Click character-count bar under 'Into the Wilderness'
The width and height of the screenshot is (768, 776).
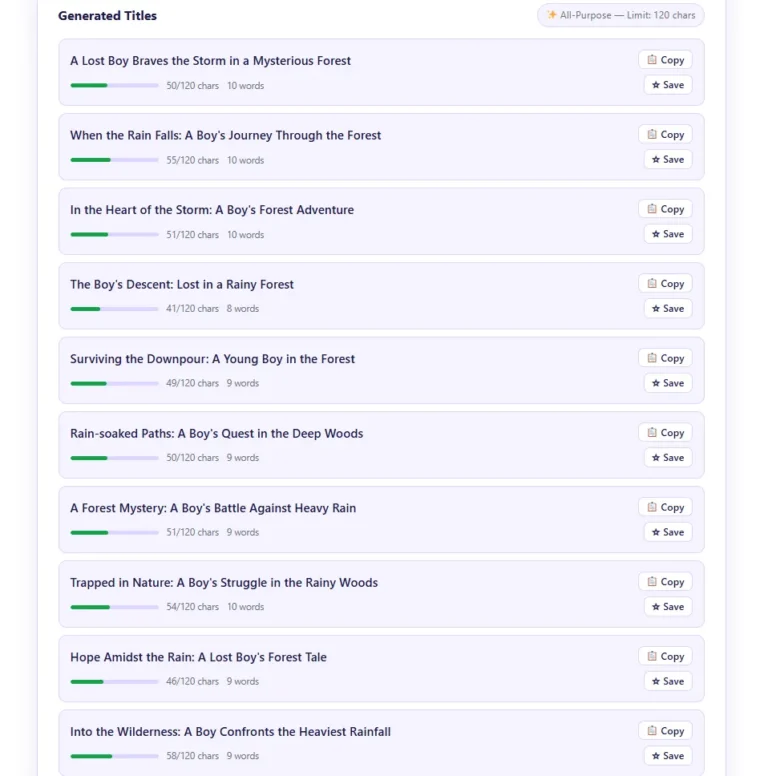click(114, 756)
